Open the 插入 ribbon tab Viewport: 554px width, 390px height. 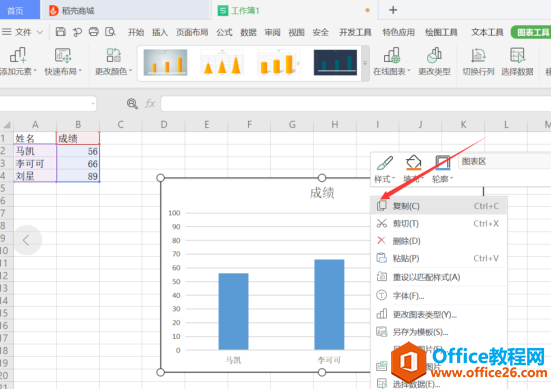160,32
